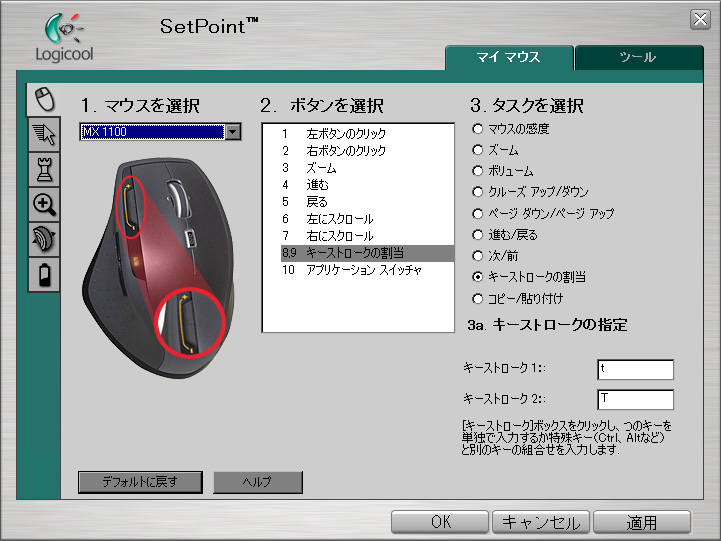Switch to the ツール tab
721x541 pixels.
639,57
